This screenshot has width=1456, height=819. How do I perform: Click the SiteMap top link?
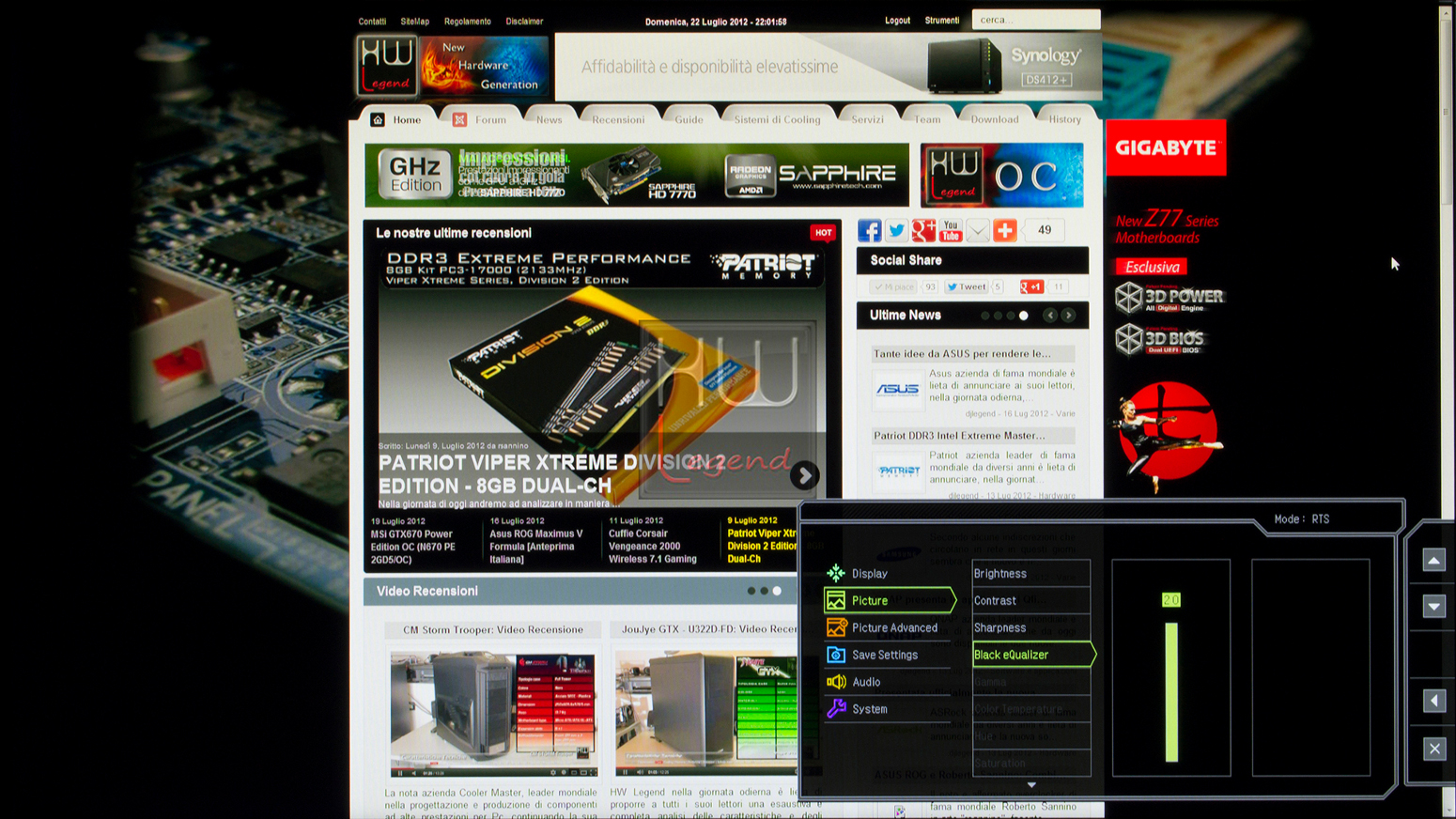pos(414,21)
